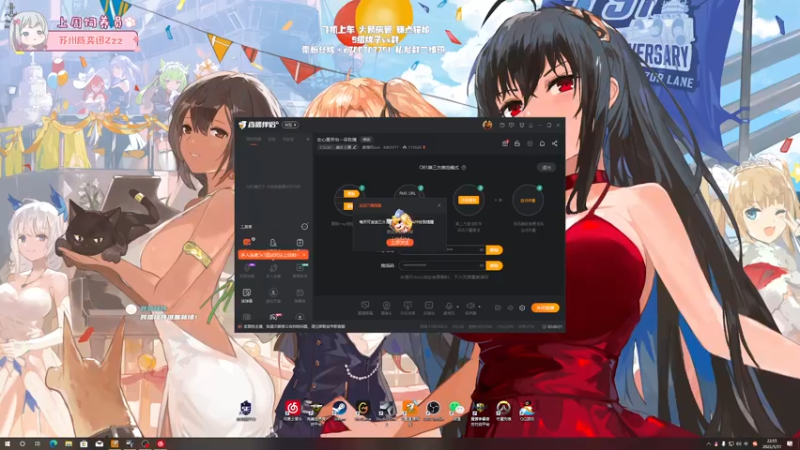Click the screen capture icon in the bottom toolbar
The height and width of the screenshot is (450, 800).
[x=365, y=306]
